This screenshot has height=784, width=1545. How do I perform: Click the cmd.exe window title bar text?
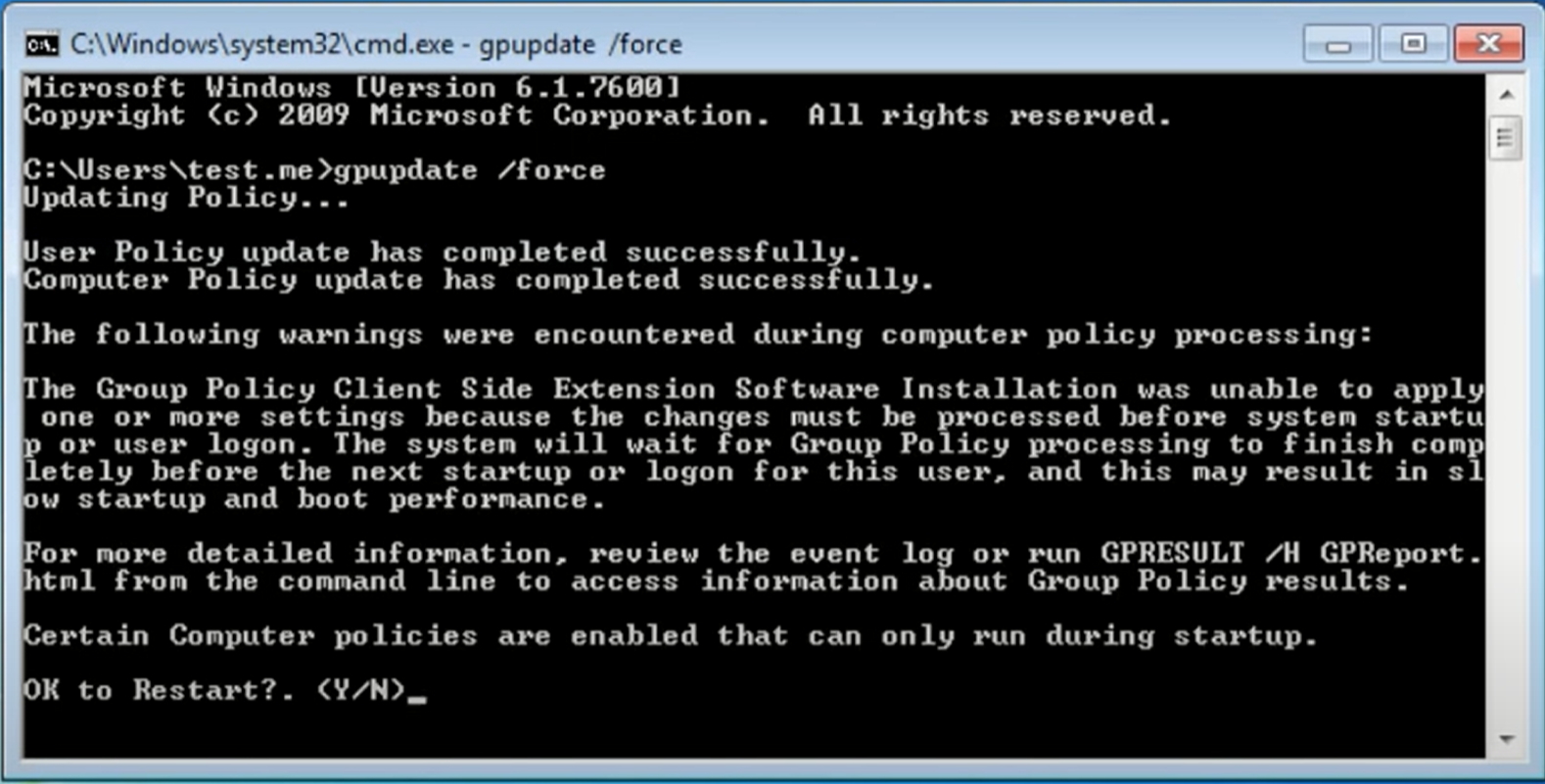pos(376,44)
